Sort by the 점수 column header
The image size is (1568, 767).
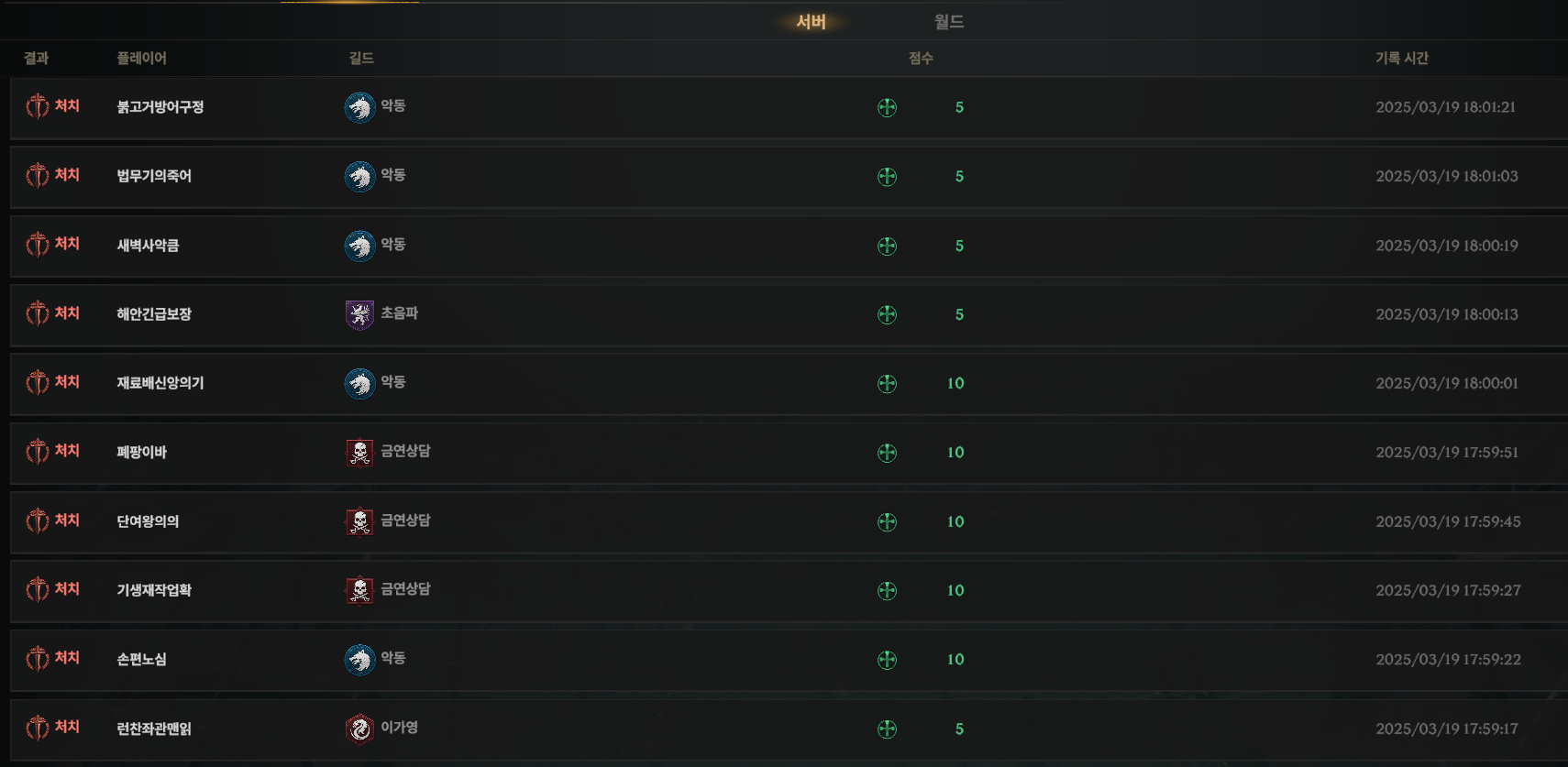(921, 58)
